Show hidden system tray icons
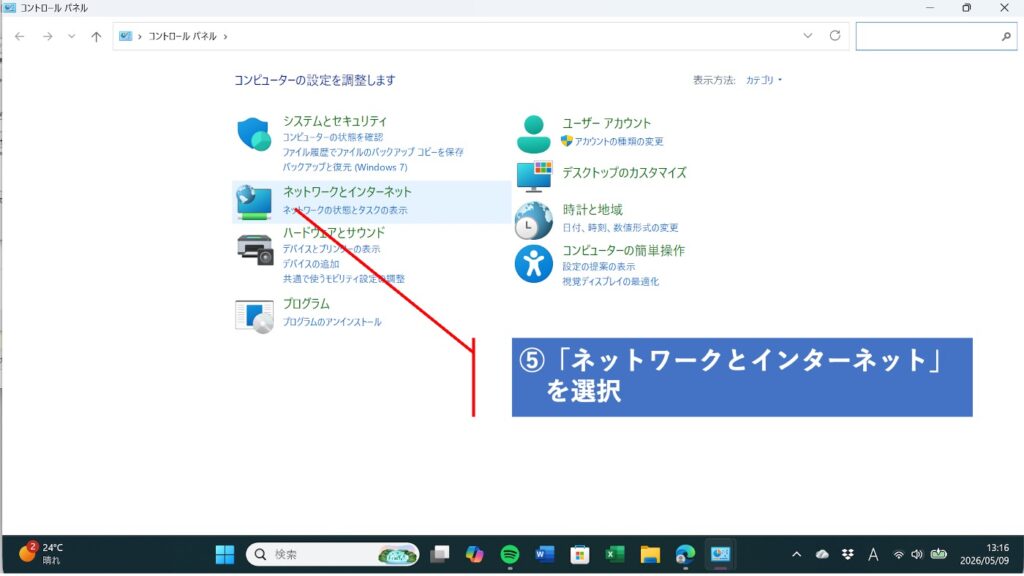This screenshot has width=1024, height=576. click(x=796, y=554)
